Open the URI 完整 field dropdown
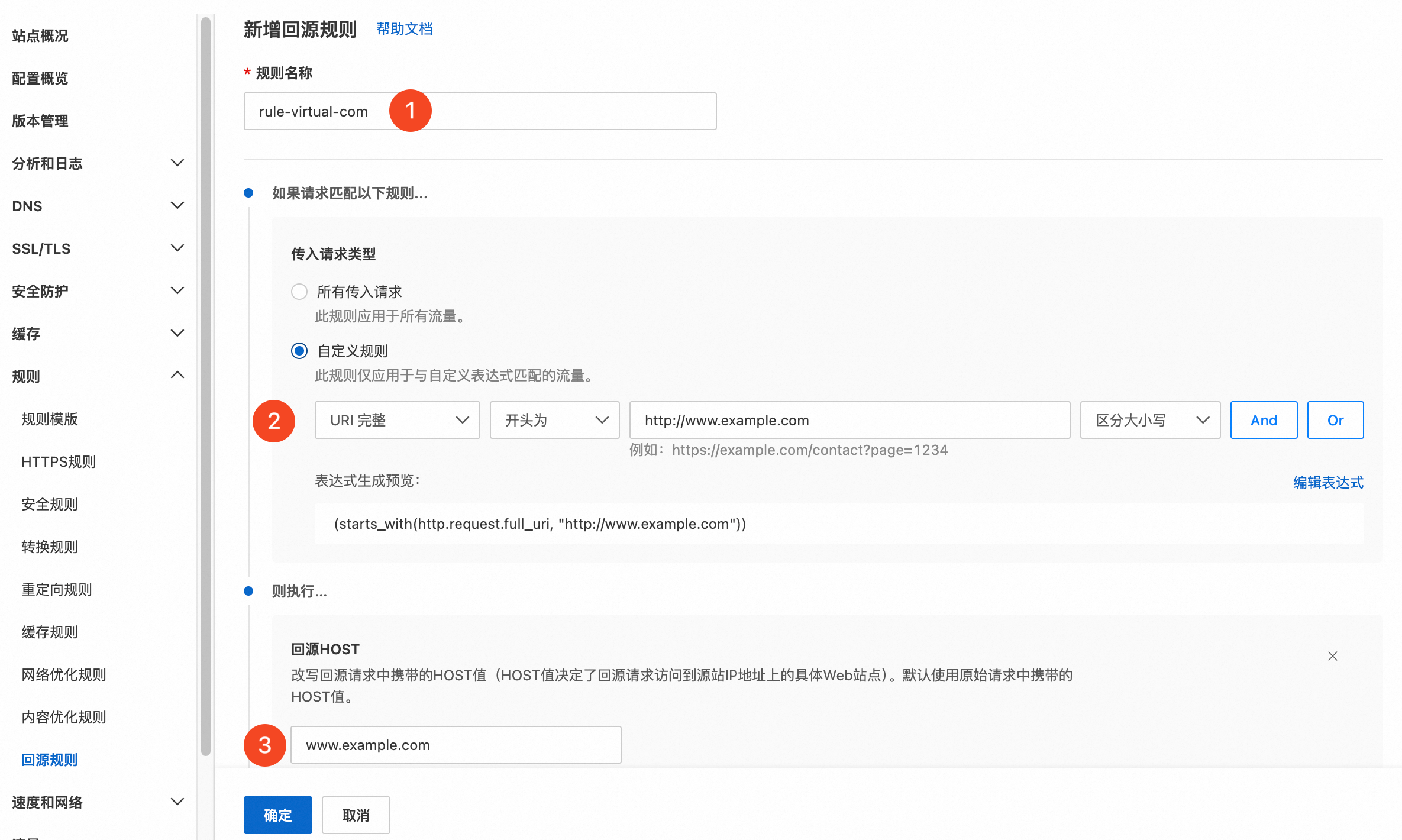This screenshot has height=840, width=1402. (397, 420)
